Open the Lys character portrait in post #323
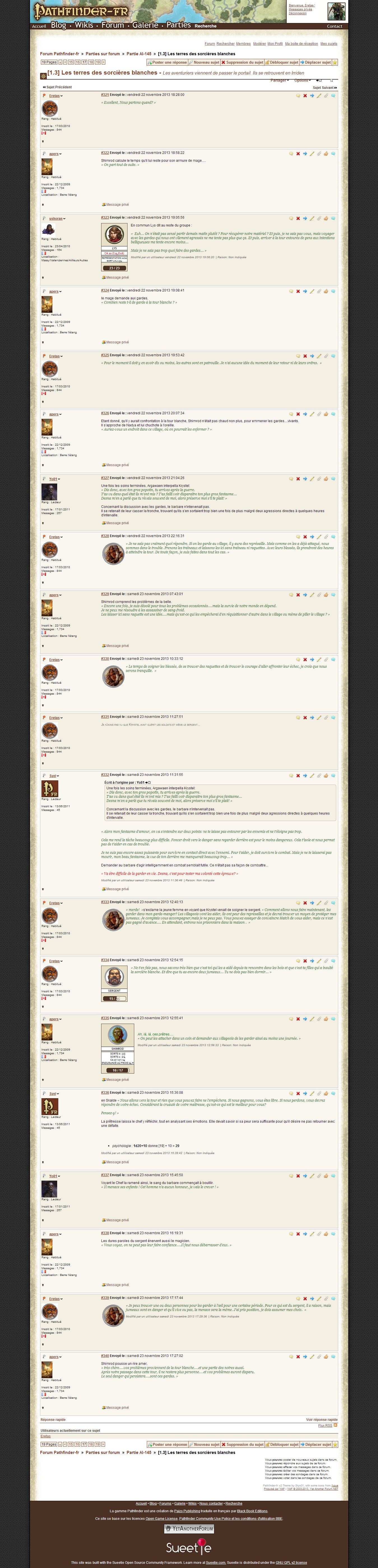Screen dimensions: 378x1568 [x=114, y=234]
